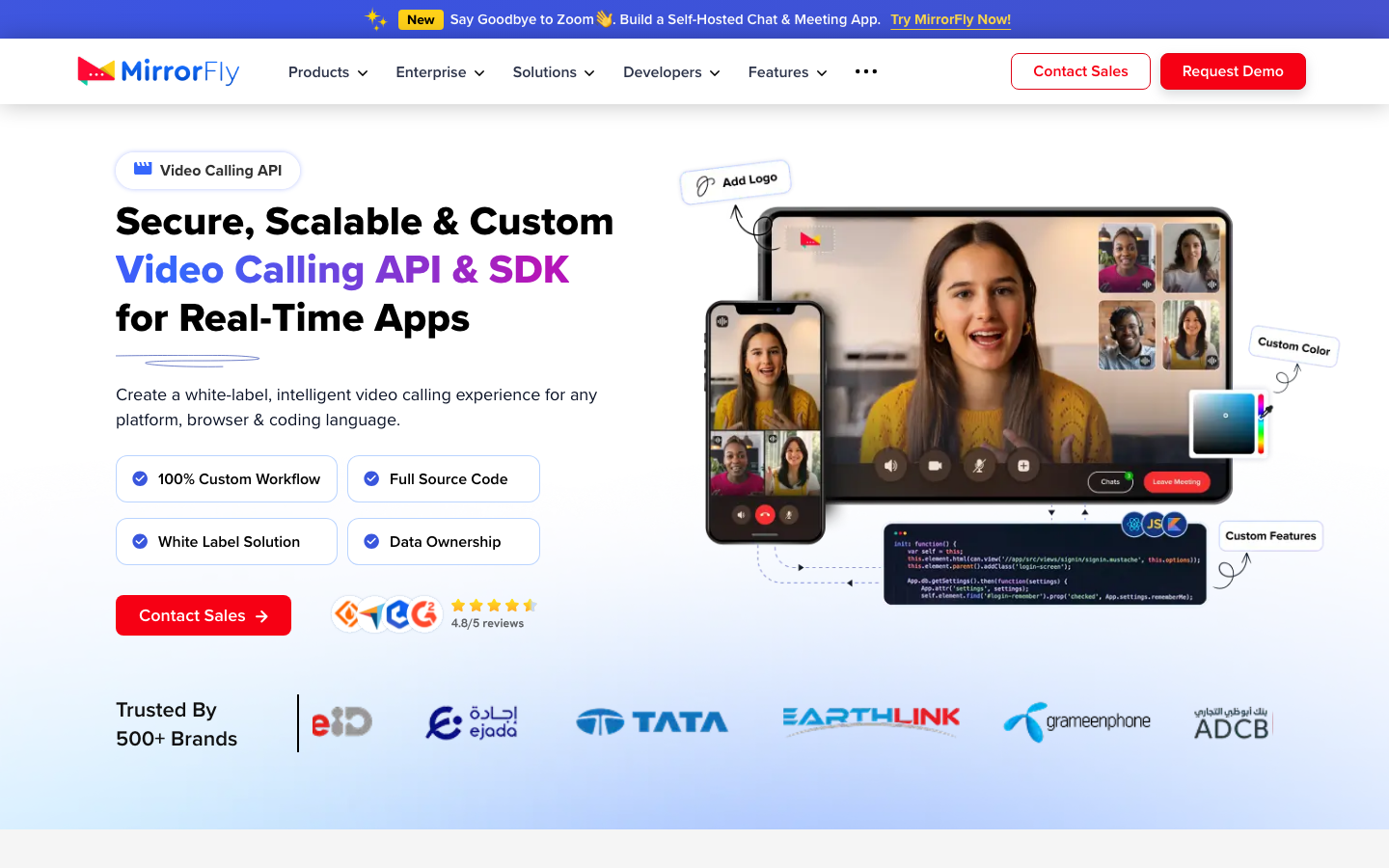The width and height of the screenshot is (1389, 868).
Task: Open the three-dot more menu in the navbar
Action: [x=866, y=71]
